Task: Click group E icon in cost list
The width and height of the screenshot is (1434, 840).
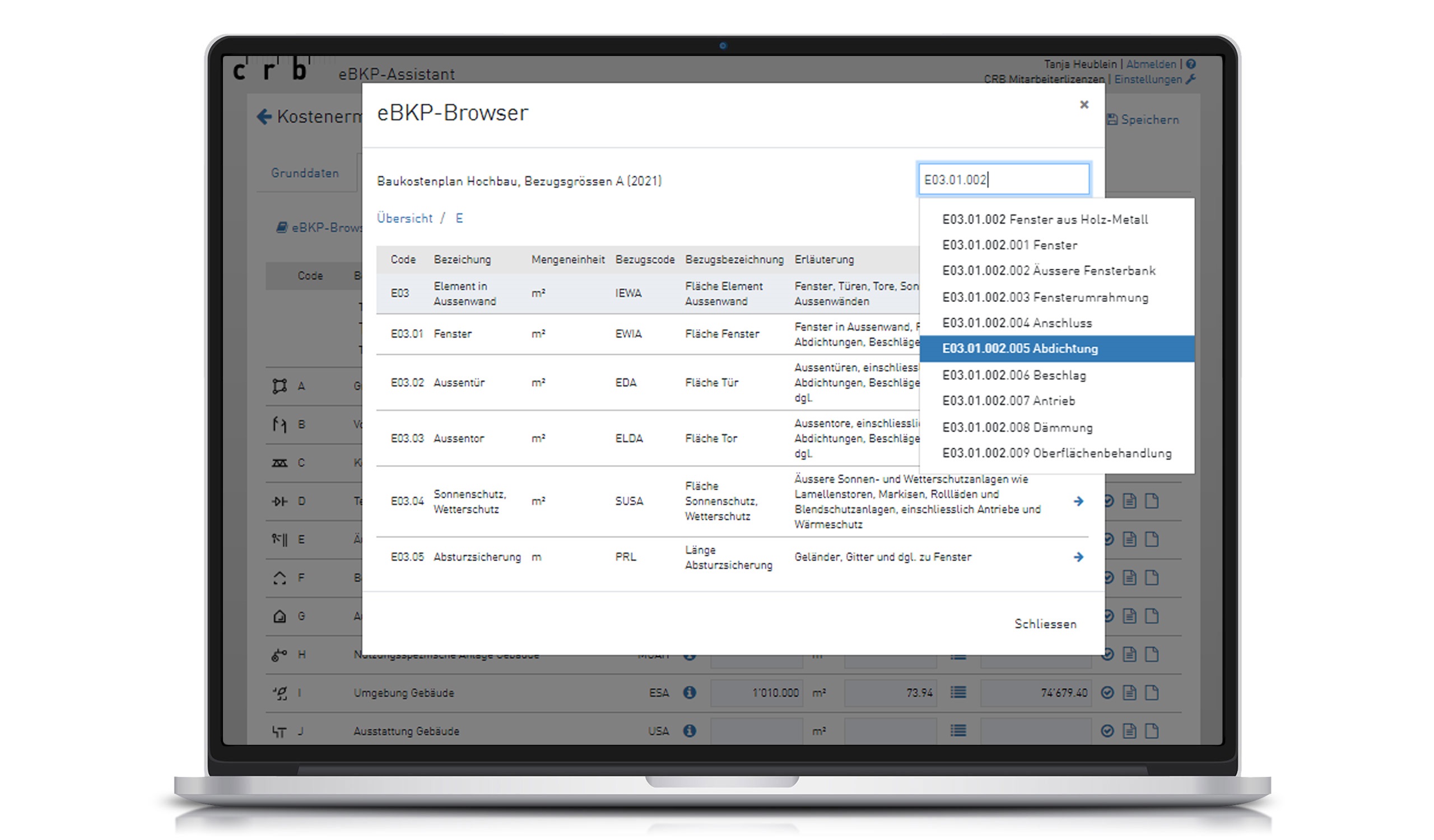Action: [280, 539]
